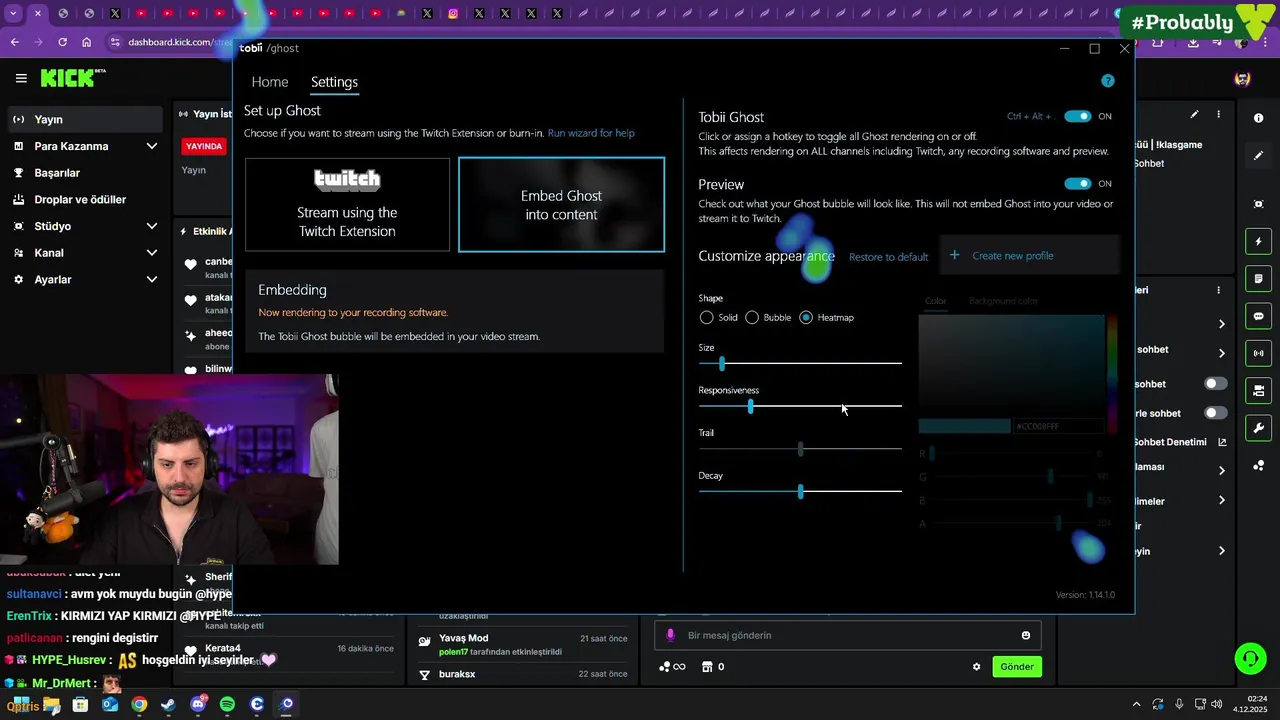1280x720 pixels.
Task: Open chevron below Sohbet Denetimi row
Action: (x=1221, y=471)
